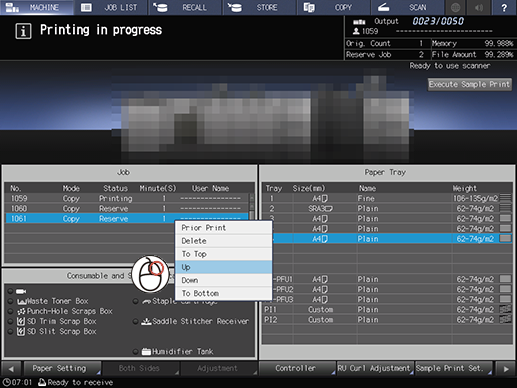Click the Punch-Hole Scraps Box indicator
The width and height of the screenshot is (517, 388).
[10, 311]
